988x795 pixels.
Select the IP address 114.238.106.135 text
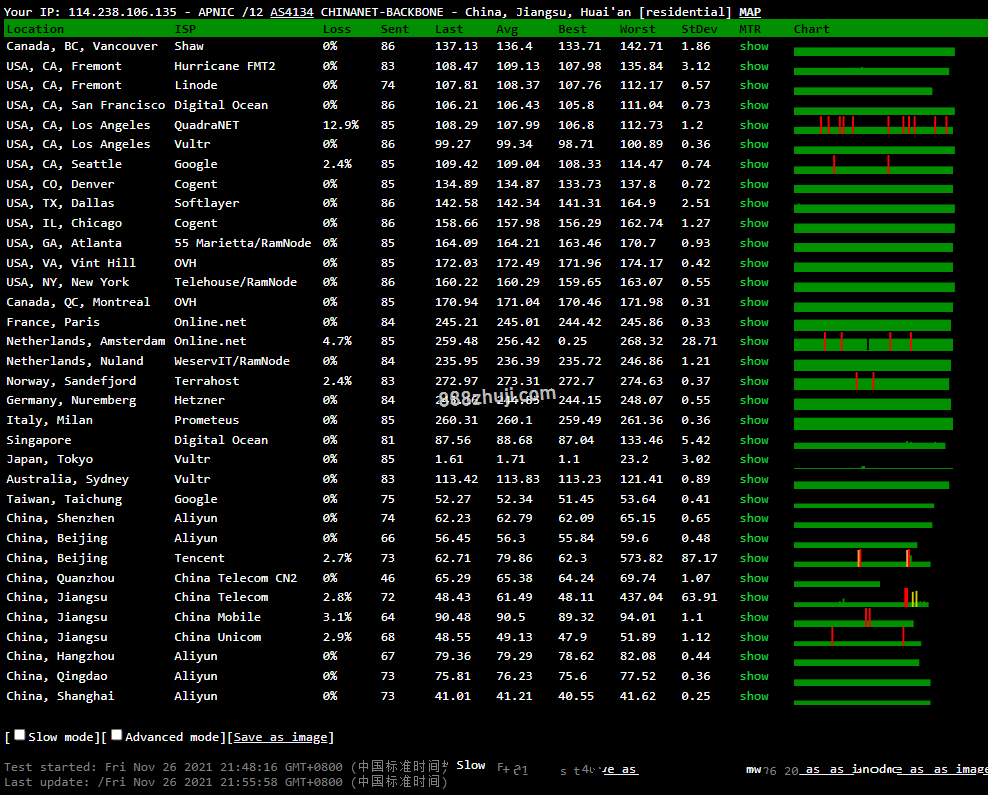coord(122,12)
